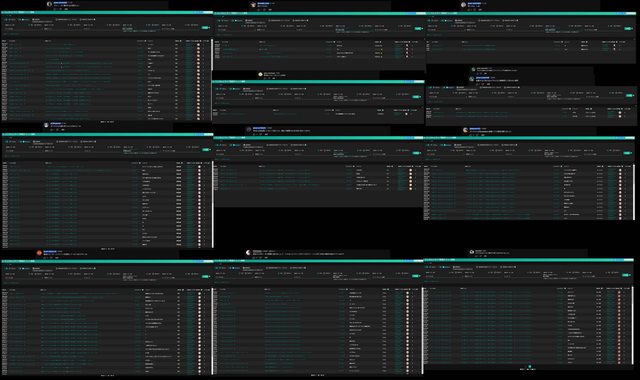Open the poster avatar above the top-middle panel
The height and width of the screenshot is (380, 640).
tap(253, 5)
